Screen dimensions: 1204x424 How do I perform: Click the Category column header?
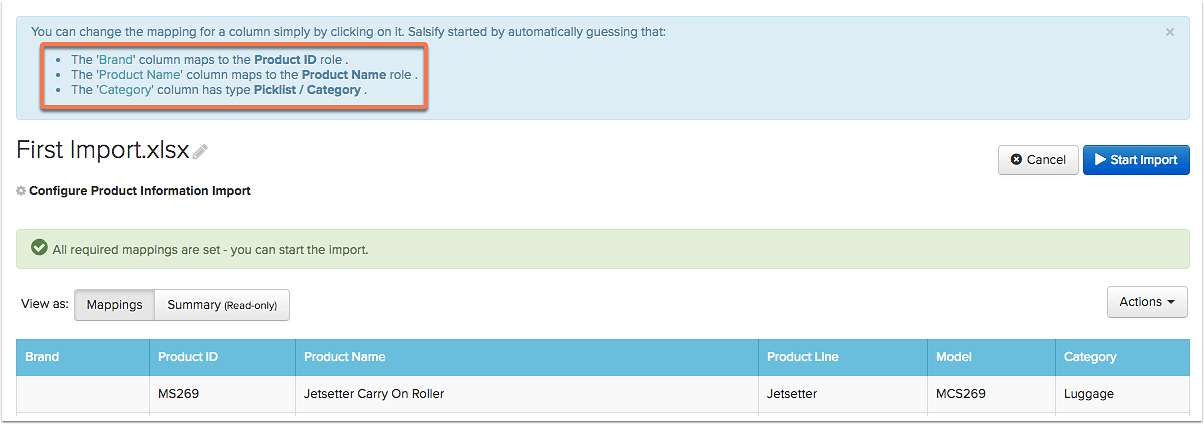tap(1122, 357)
